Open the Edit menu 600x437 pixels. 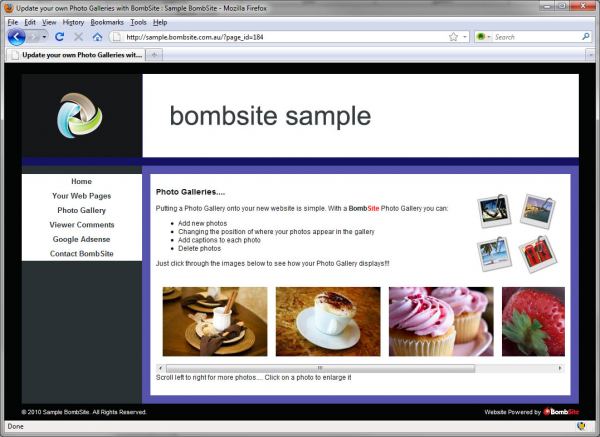pyautogui.click(x=30, y=22)
